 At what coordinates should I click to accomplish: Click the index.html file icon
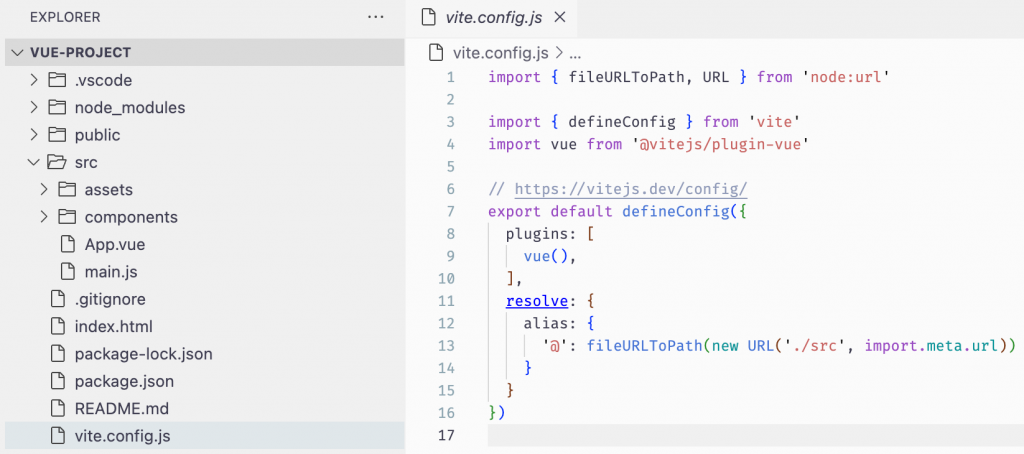[58, 326]
